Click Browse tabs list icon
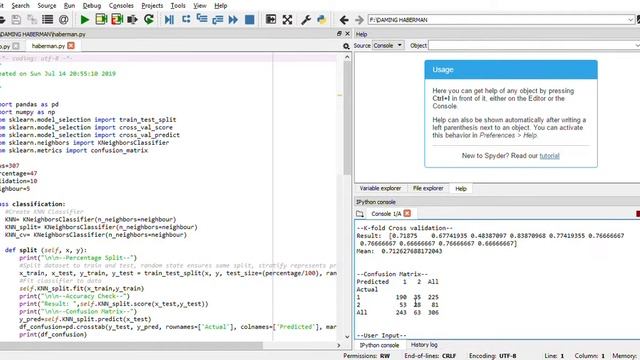The height and width of the screenshot is (360, 640). [x=47, y=19]
